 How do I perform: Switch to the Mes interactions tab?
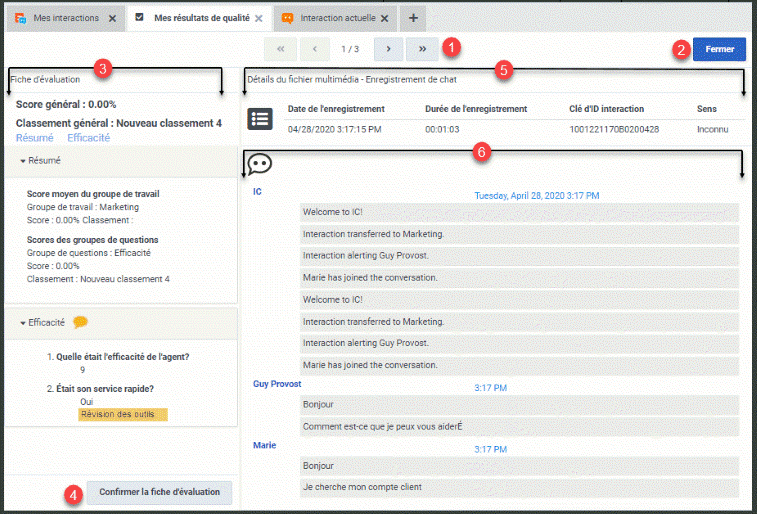click(62, 18)
